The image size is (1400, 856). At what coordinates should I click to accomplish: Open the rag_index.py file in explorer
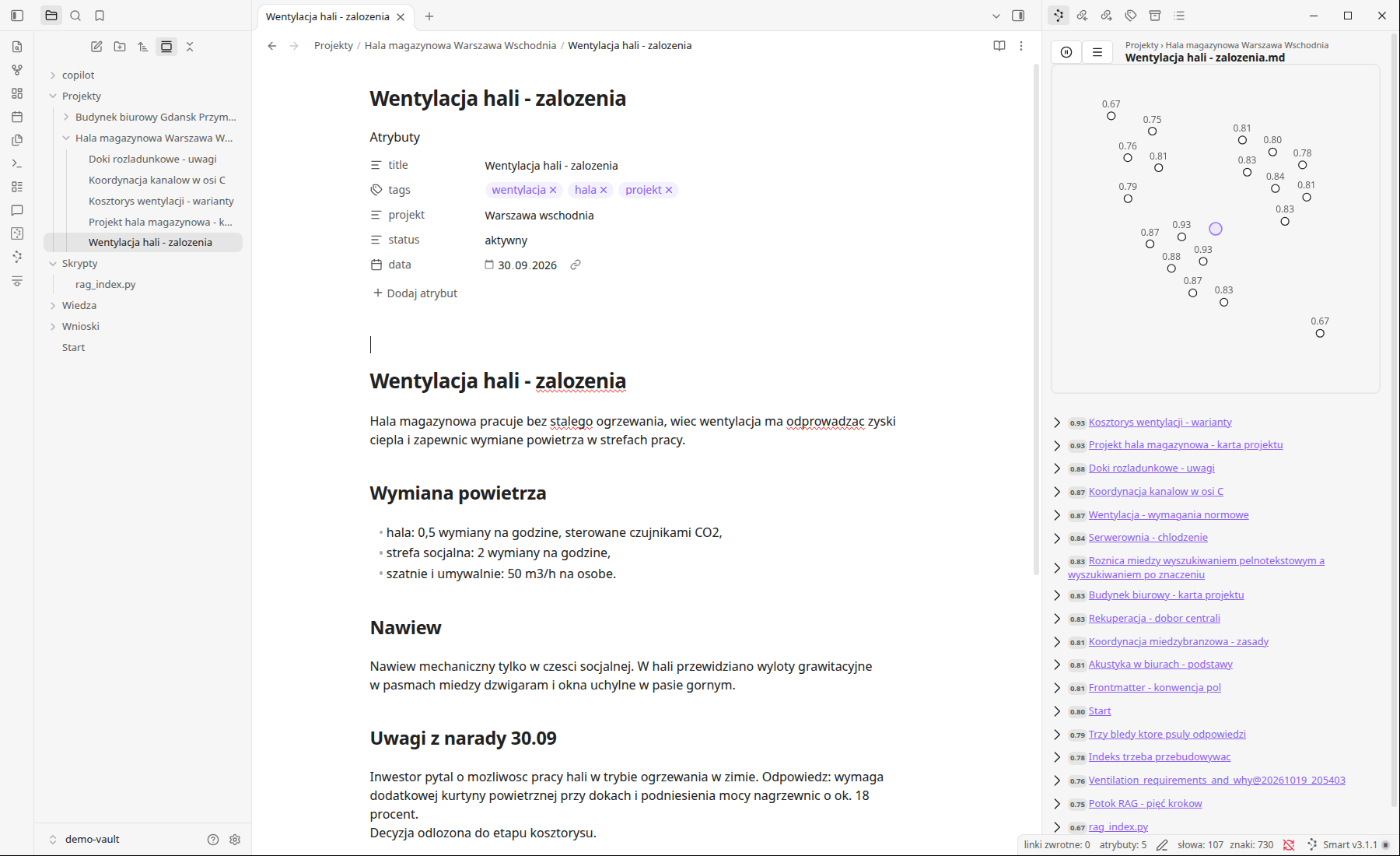[x=105, y=285]
